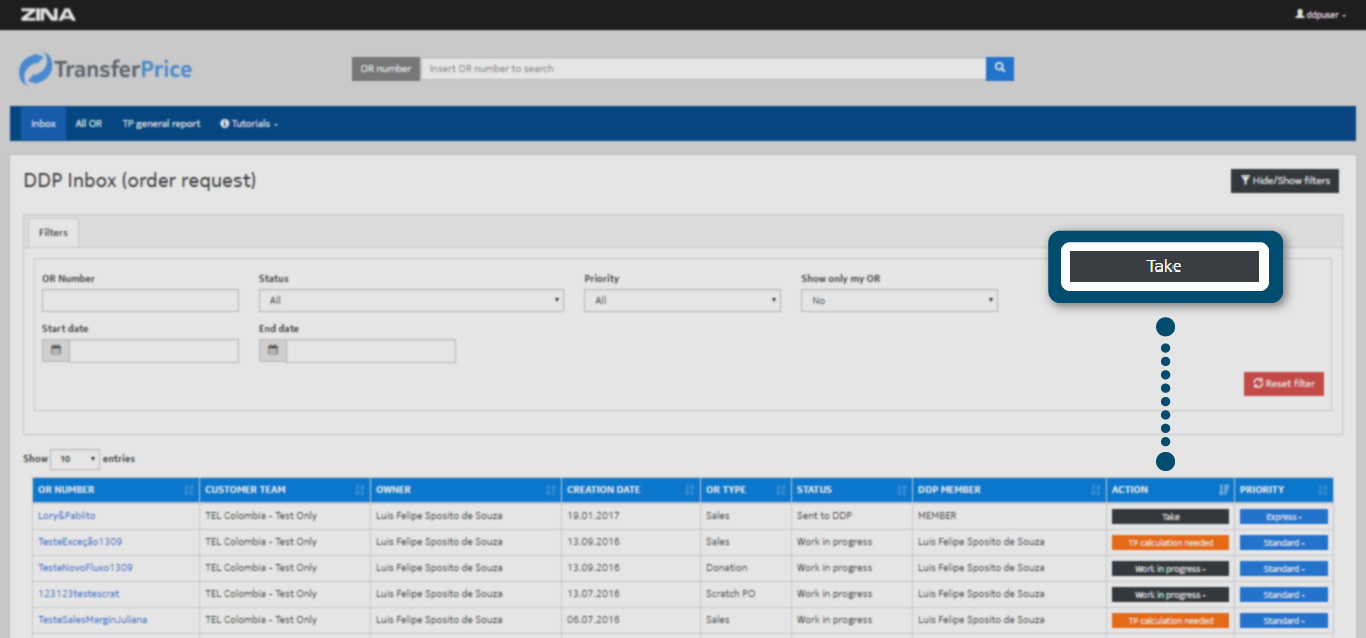Expand the Status filter dropdown
1366x638 pixels.
click(410, 300)
